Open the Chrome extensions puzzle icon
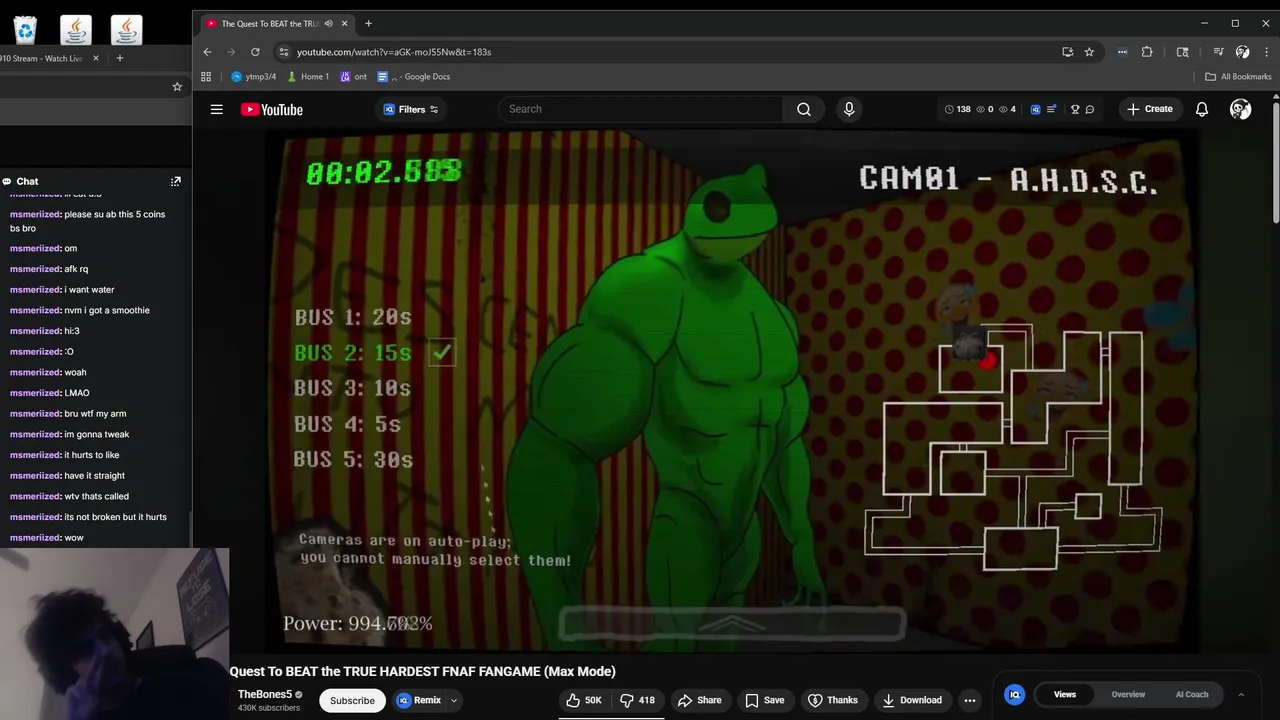1280x720 pixels. point(1147,52)
